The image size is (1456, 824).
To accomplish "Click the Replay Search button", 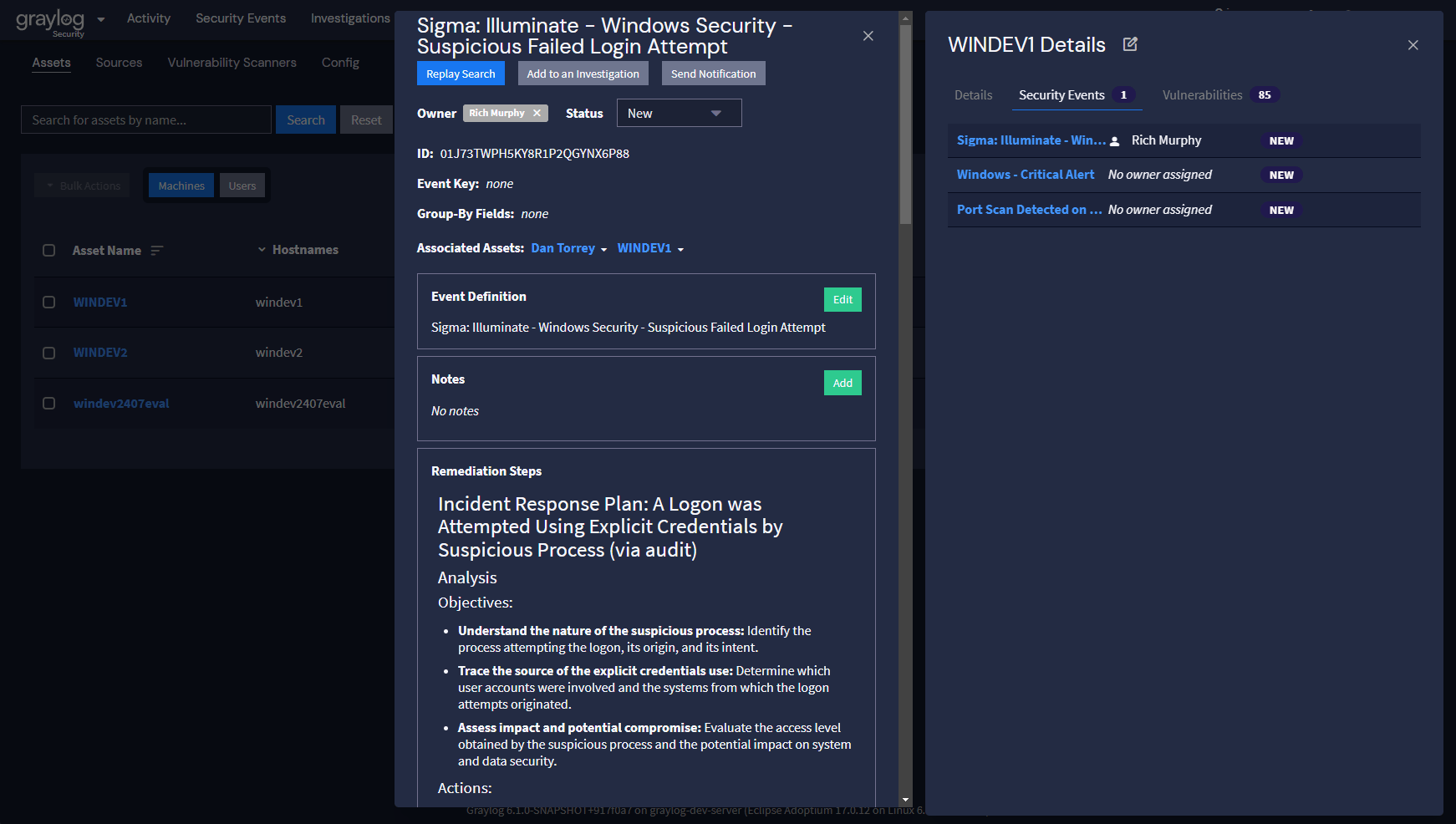I will pyautogui.click(x=461, y=73).
